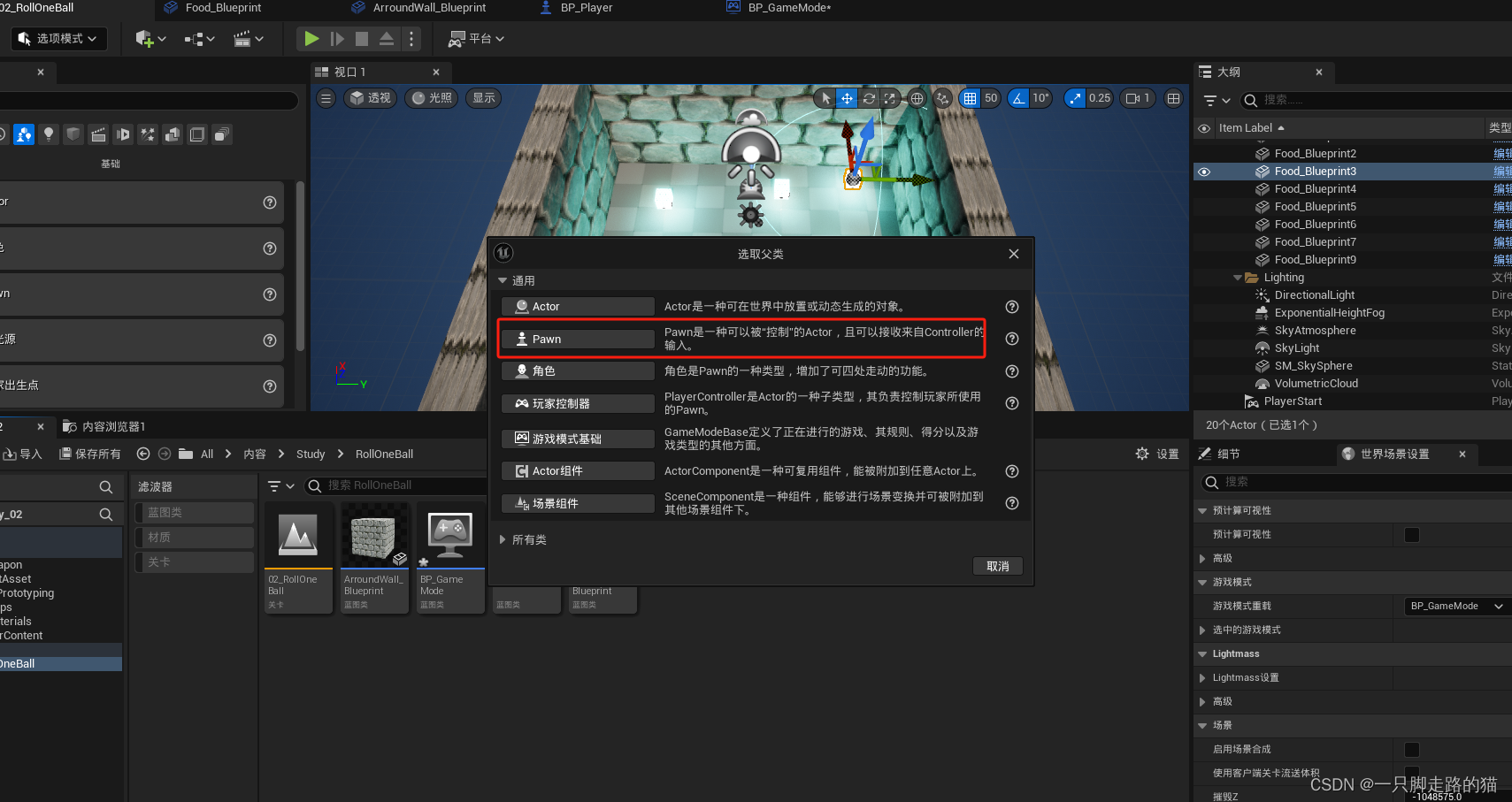
Task: Click the 取消 button in the dialog
Action: pyautogui.click(x=998, y=566)
